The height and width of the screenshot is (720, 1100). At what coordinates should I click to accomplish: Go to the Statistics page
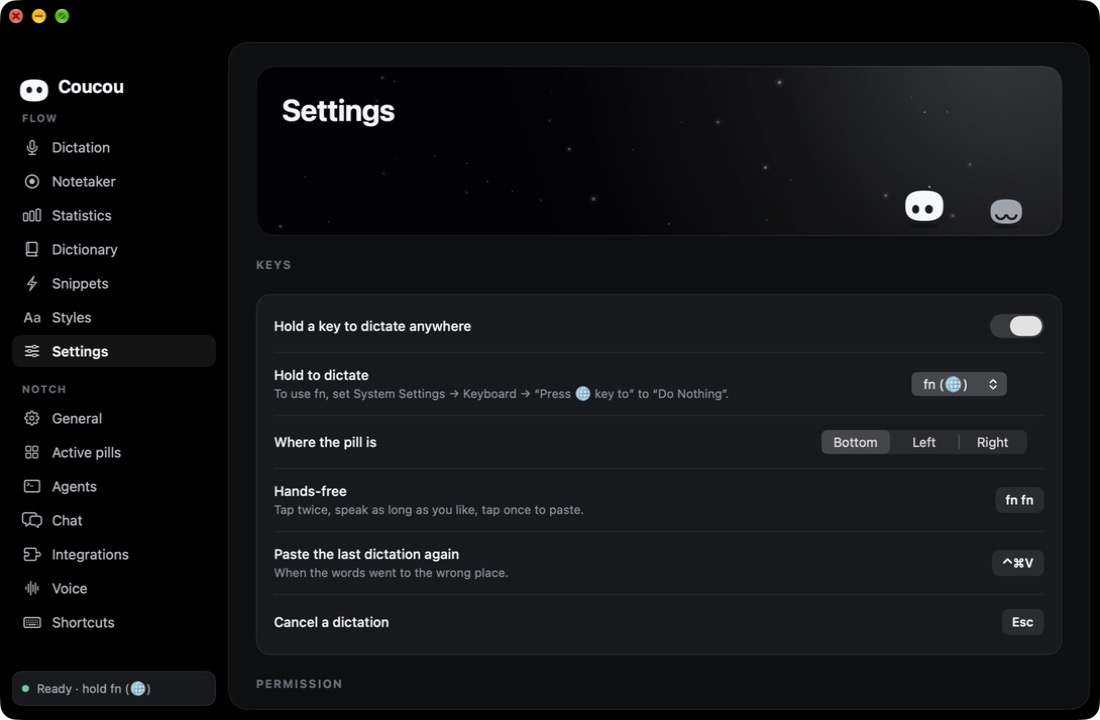pos(114,215)
